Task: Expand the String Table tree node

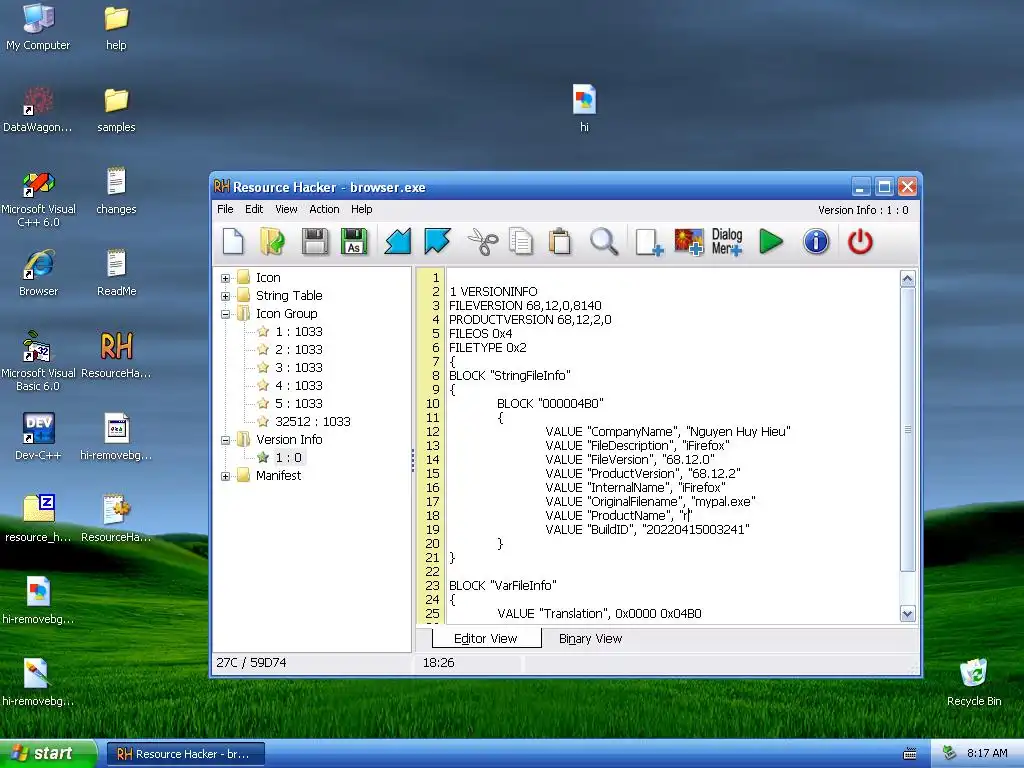Action: tap(225, 296)
